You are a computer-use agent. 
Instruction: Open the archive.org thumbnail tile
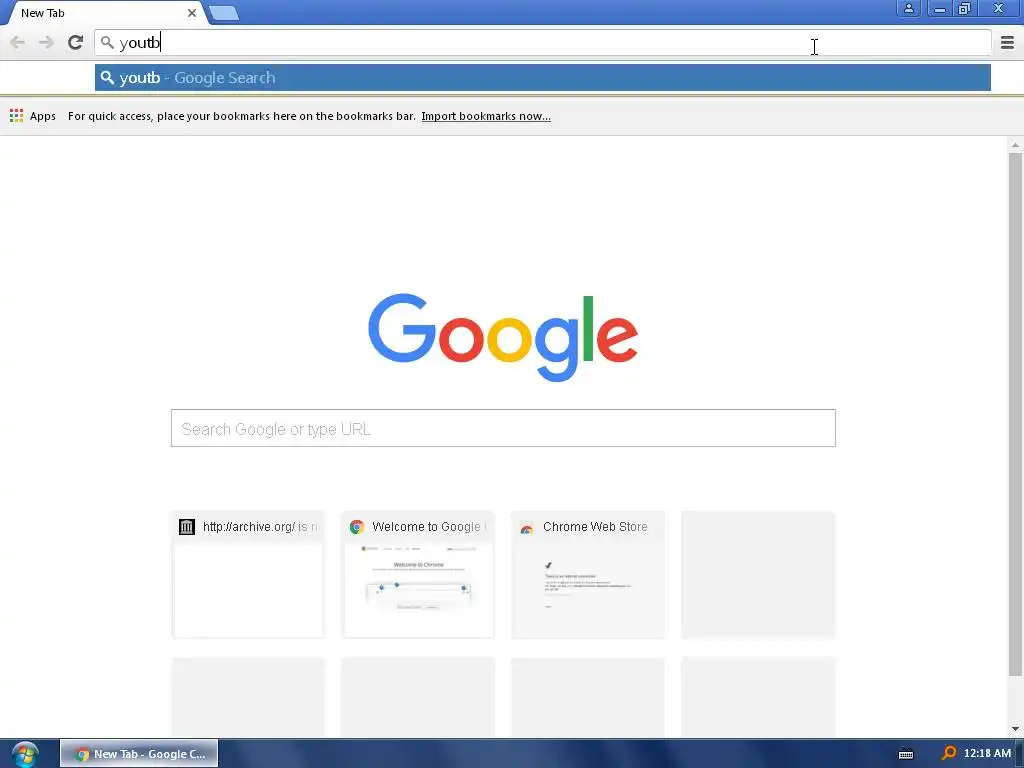tap(248, 575)
